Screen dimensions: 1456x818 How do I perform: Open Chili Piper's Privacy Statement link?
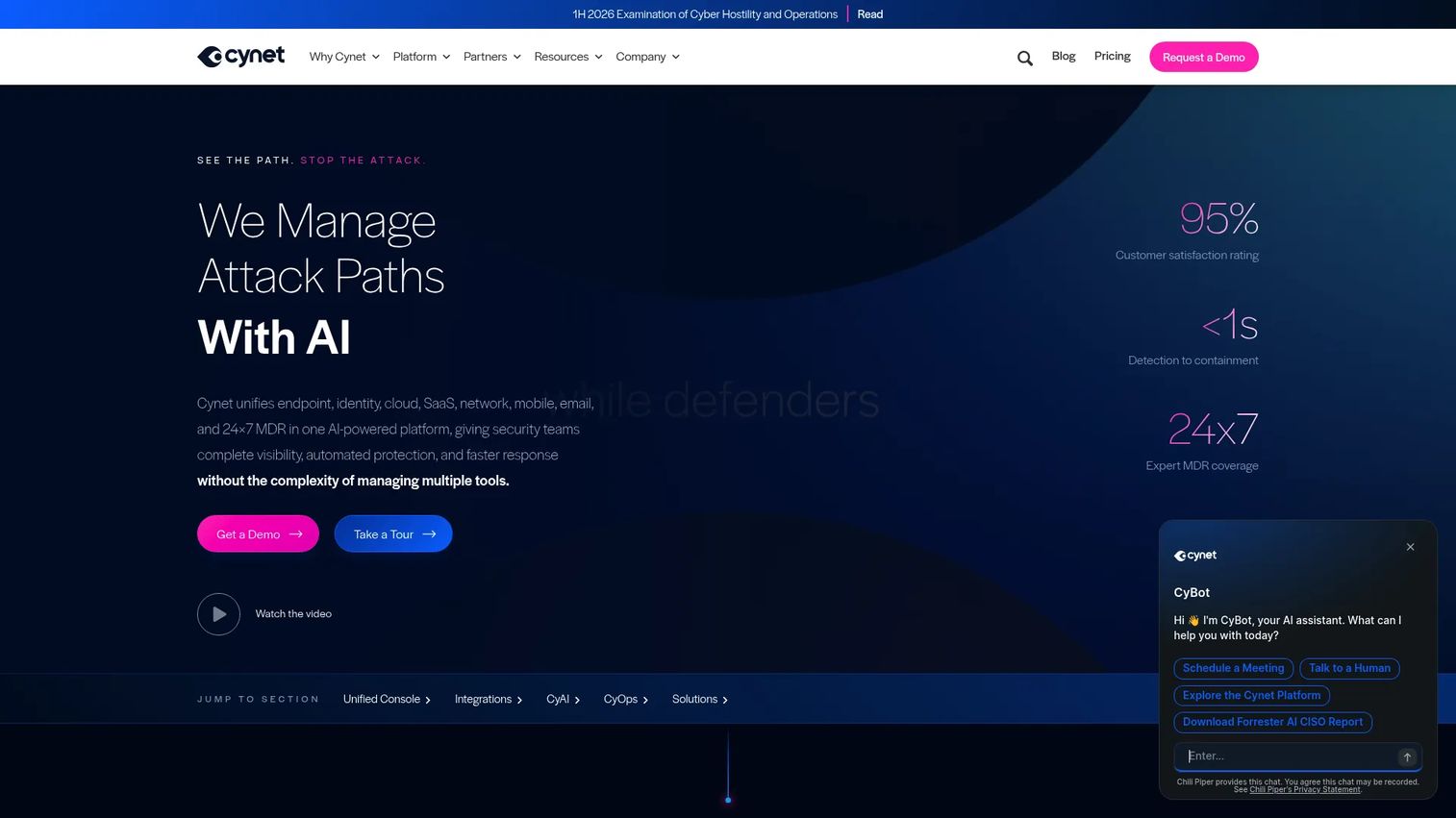(x=1305, y=790)
